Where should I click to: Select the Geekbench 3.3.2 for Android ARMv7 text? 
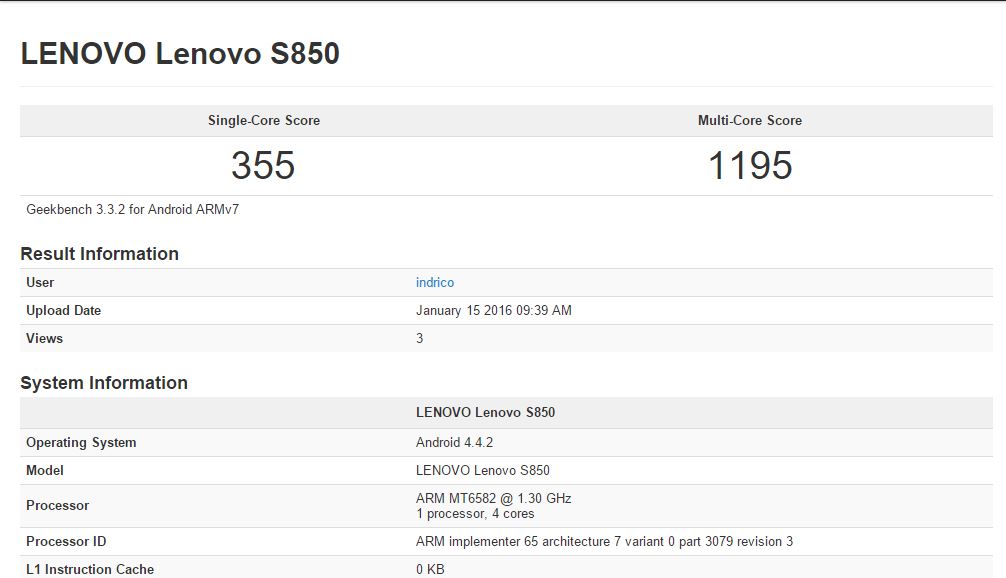(132, 209)
